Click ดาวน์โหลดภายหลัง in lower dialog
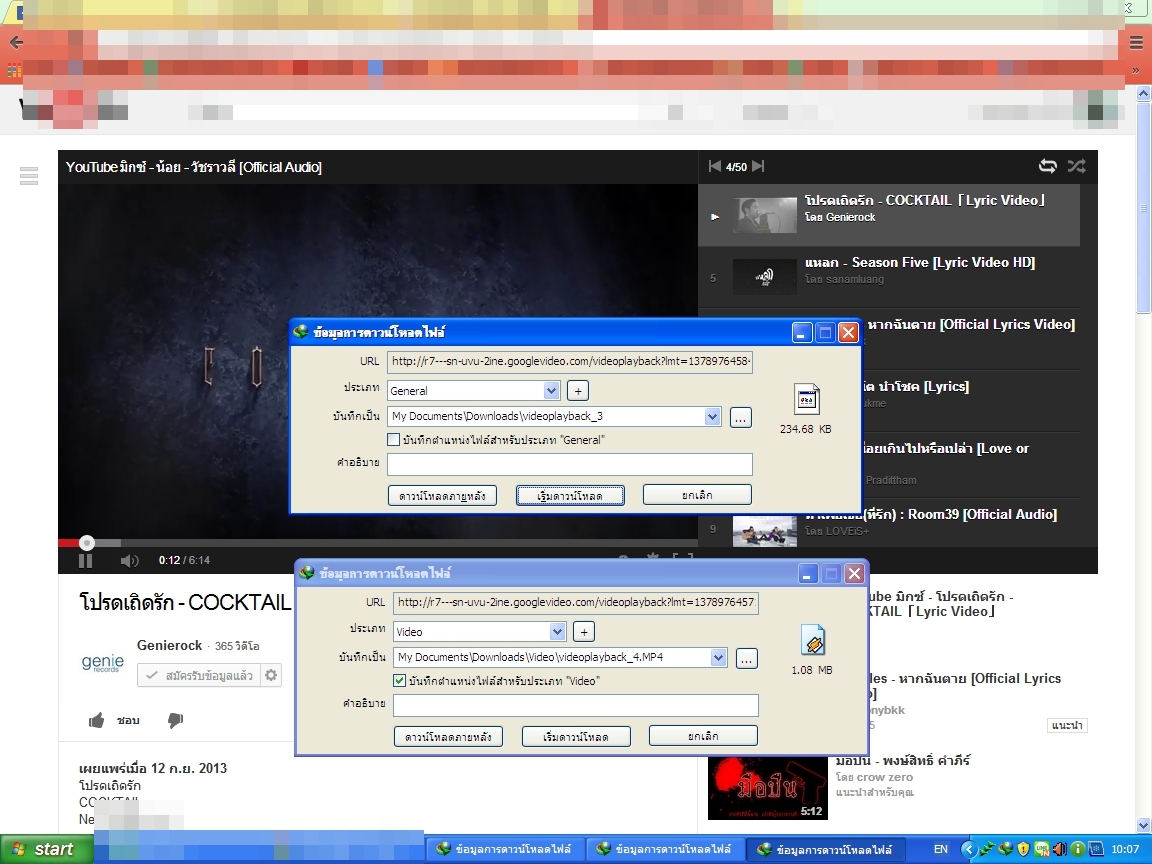 coord(448,737)
